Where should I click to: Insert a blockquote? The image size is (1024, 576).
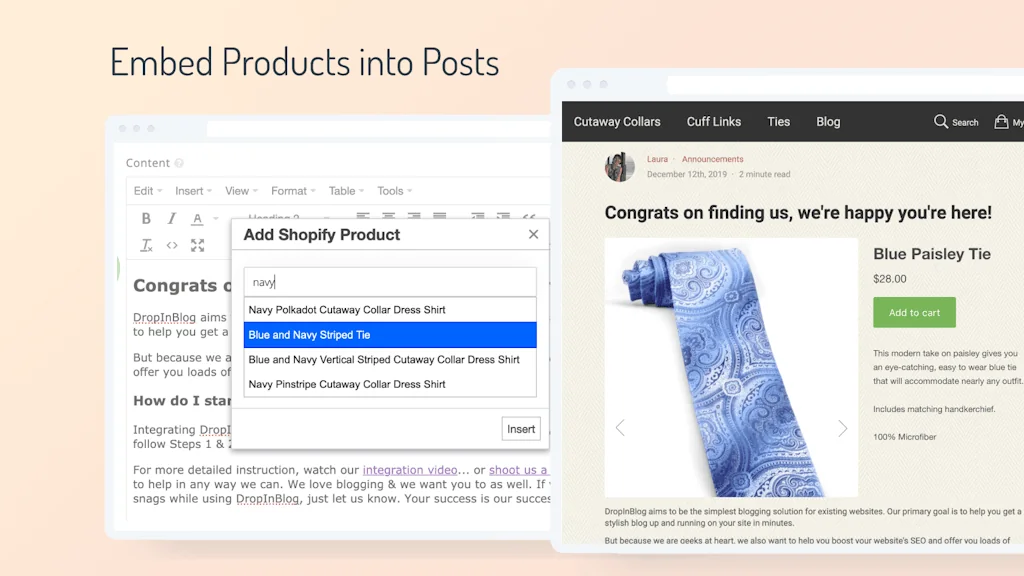(530, 217)
